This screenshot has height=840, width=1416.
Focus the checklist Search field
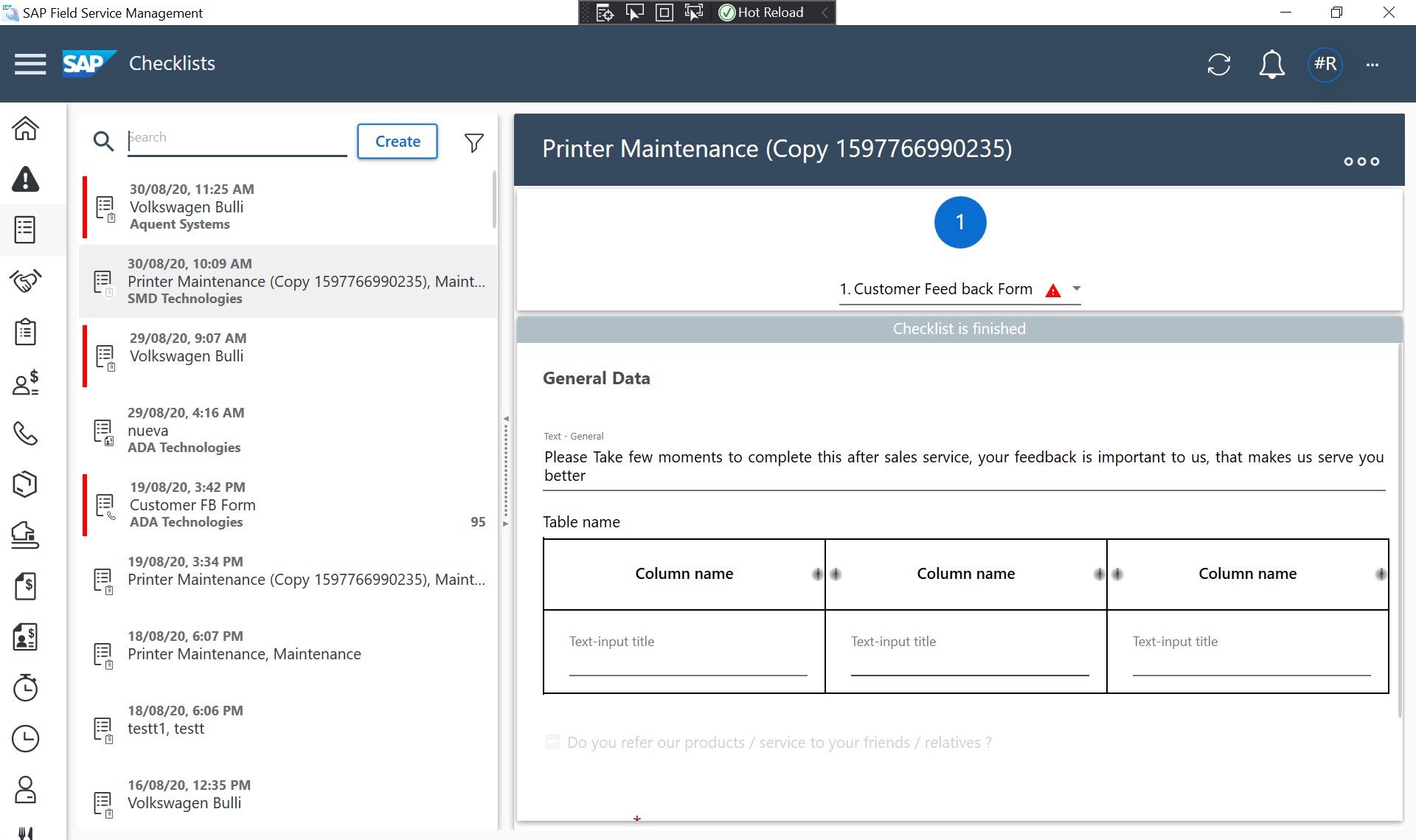pyautogui.click(x=236, y=139)
